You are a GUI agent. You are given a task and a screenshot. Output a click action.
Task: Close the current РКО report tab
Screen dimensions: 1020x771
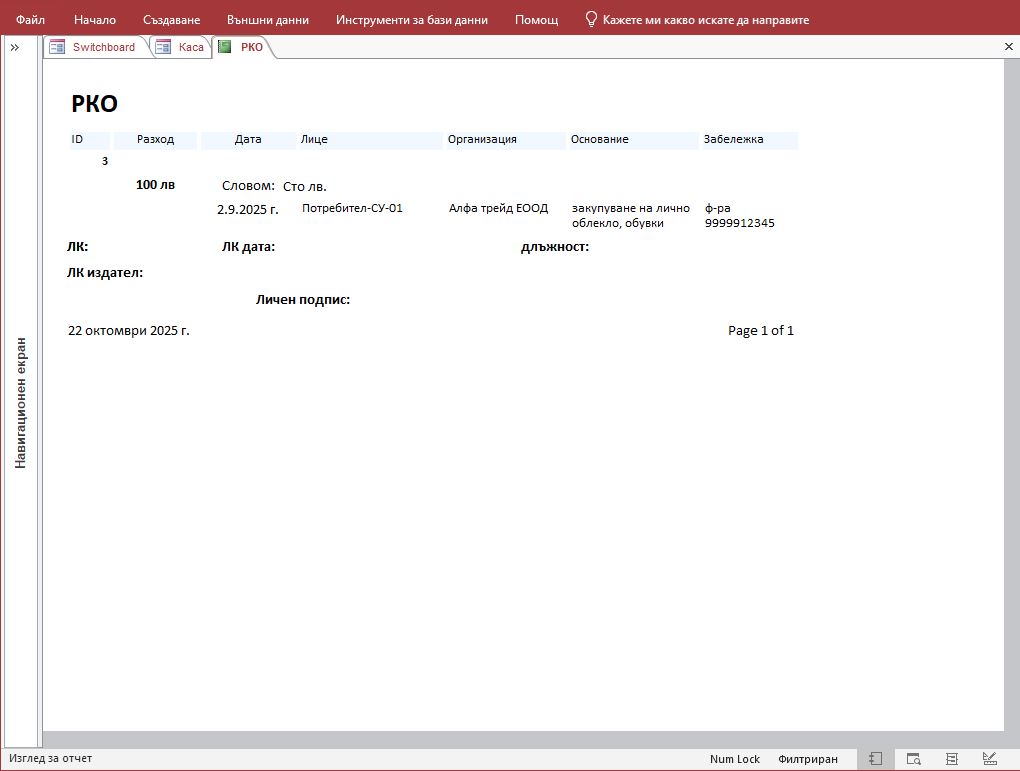coord(1008,47)
